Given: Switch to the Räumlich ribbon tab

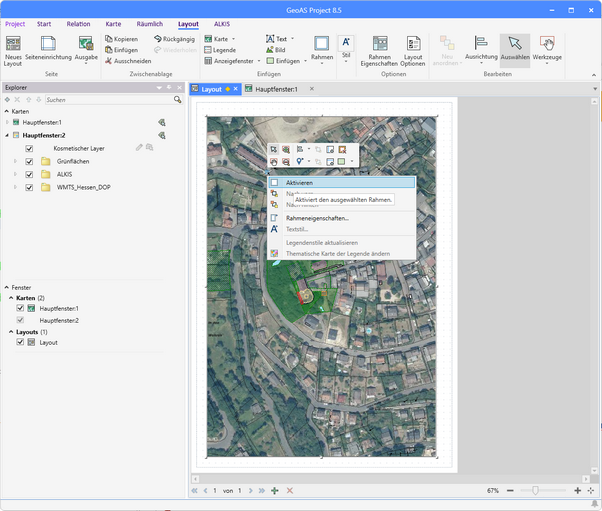Looking at the screenshot, I should 150,24.
